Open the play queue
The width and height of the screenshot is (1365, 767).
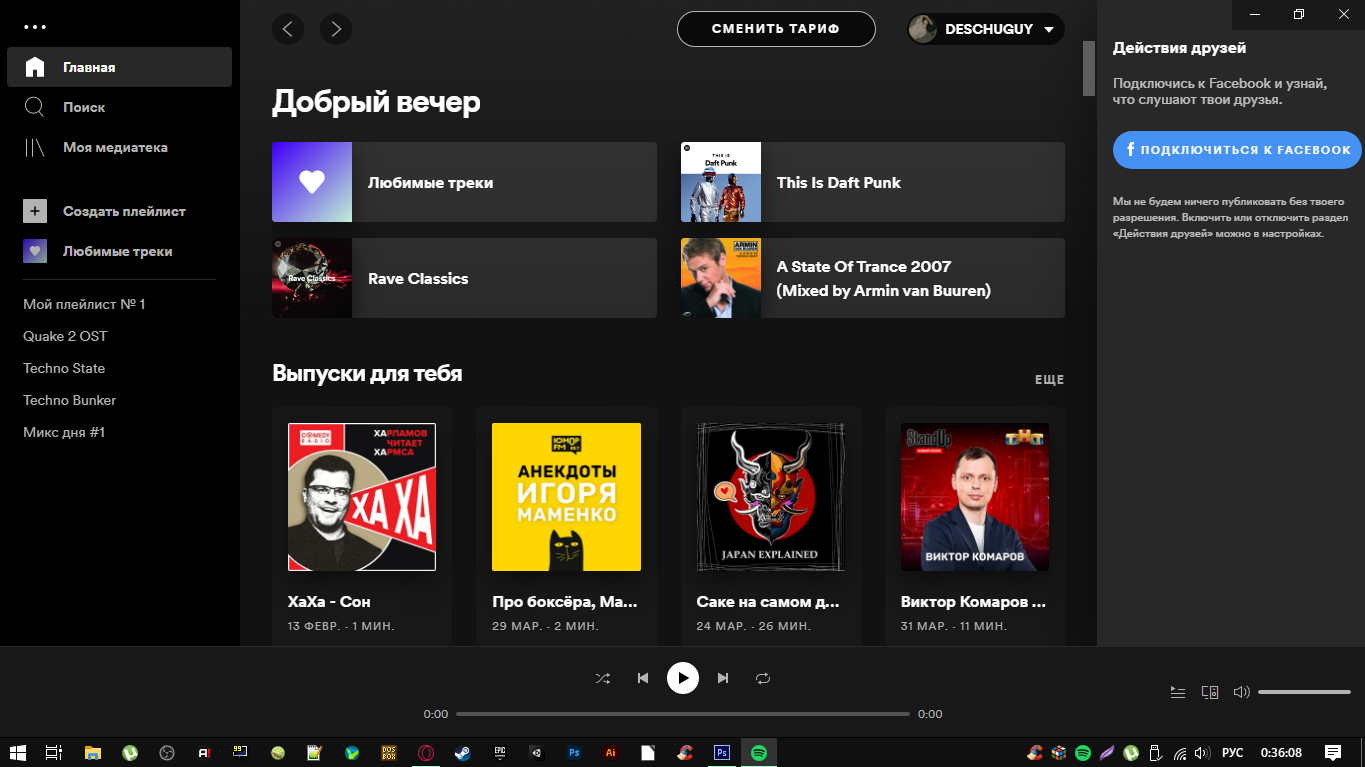click(x=1178, y=692)
